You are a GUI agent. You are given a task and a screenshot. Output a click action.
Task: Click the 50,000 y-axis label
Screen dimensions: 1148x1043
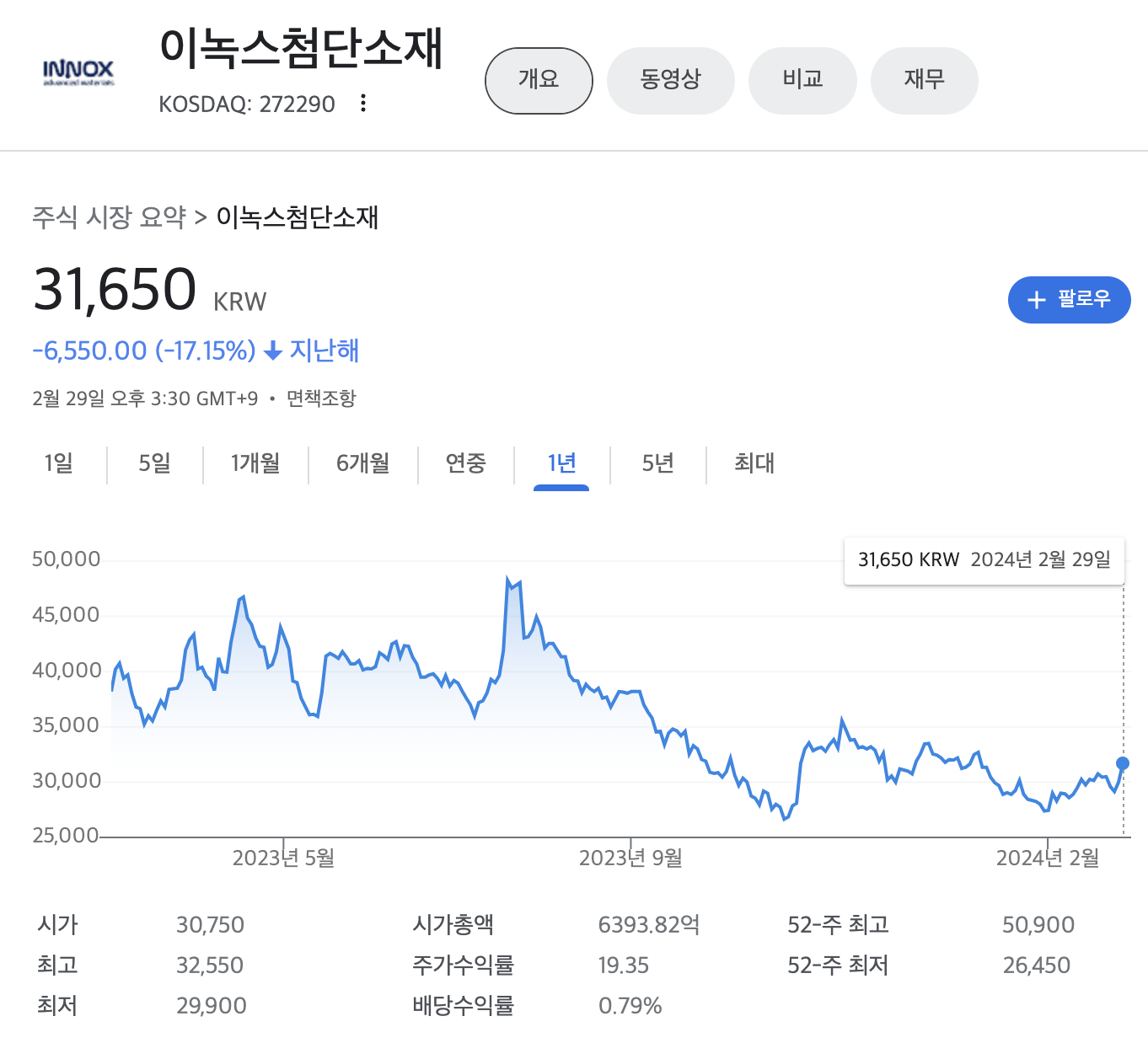[66, 559]
